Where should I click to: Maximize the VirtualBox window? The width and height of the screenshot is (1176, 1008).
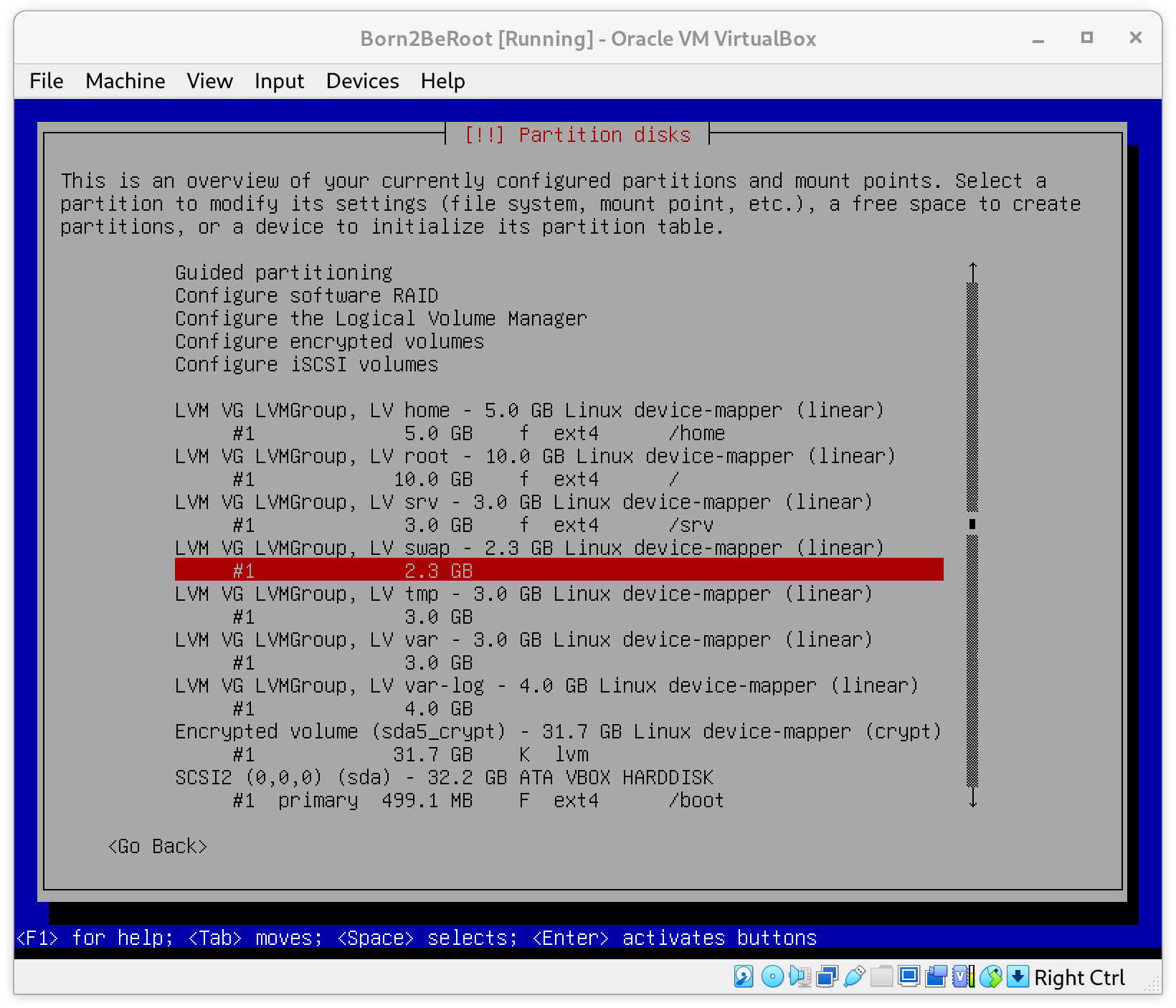click(x=1087, y=38)
